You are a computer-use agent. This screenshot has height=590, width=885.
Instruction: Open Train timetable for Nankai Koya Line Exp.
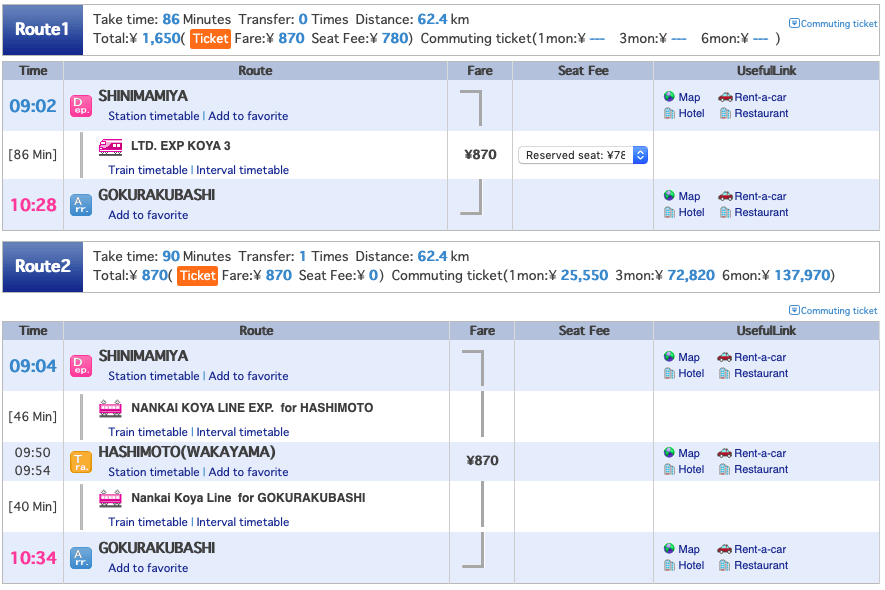[x=148, y=432]
